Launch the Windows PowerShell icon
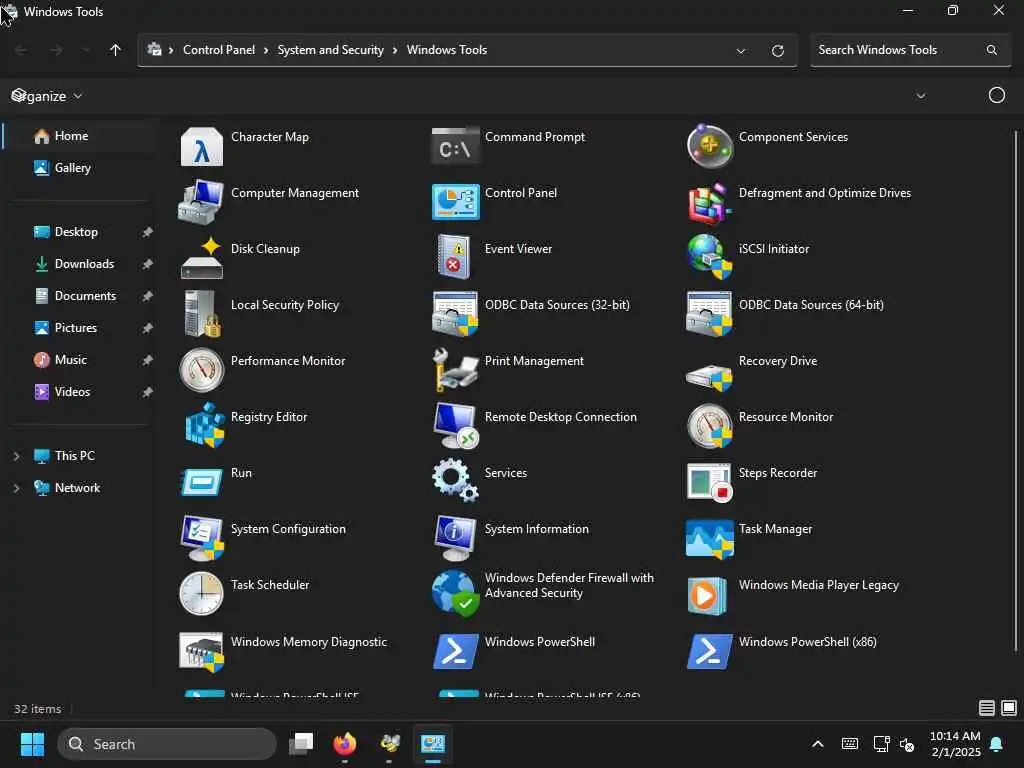This screenshot has height=768, width=1024. (x=455, y=651)
